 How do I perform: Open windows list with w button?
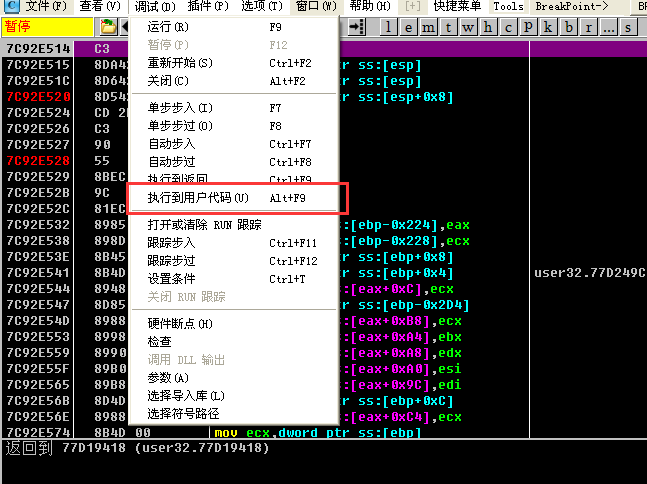pos(468,27)
